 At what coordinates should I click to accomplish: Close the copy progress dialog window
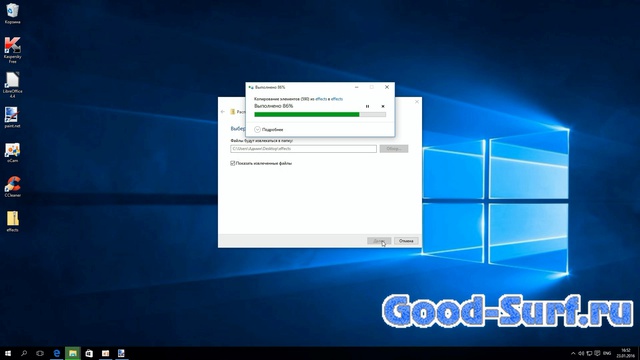click(x=387, y=87)
